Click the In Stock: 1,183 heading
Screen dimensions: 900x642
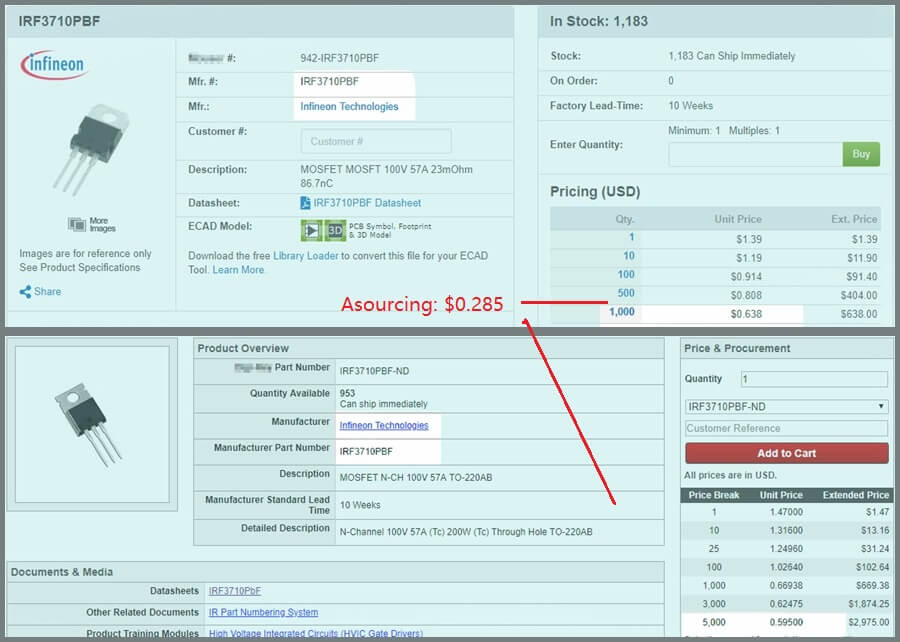pos(599,22)
